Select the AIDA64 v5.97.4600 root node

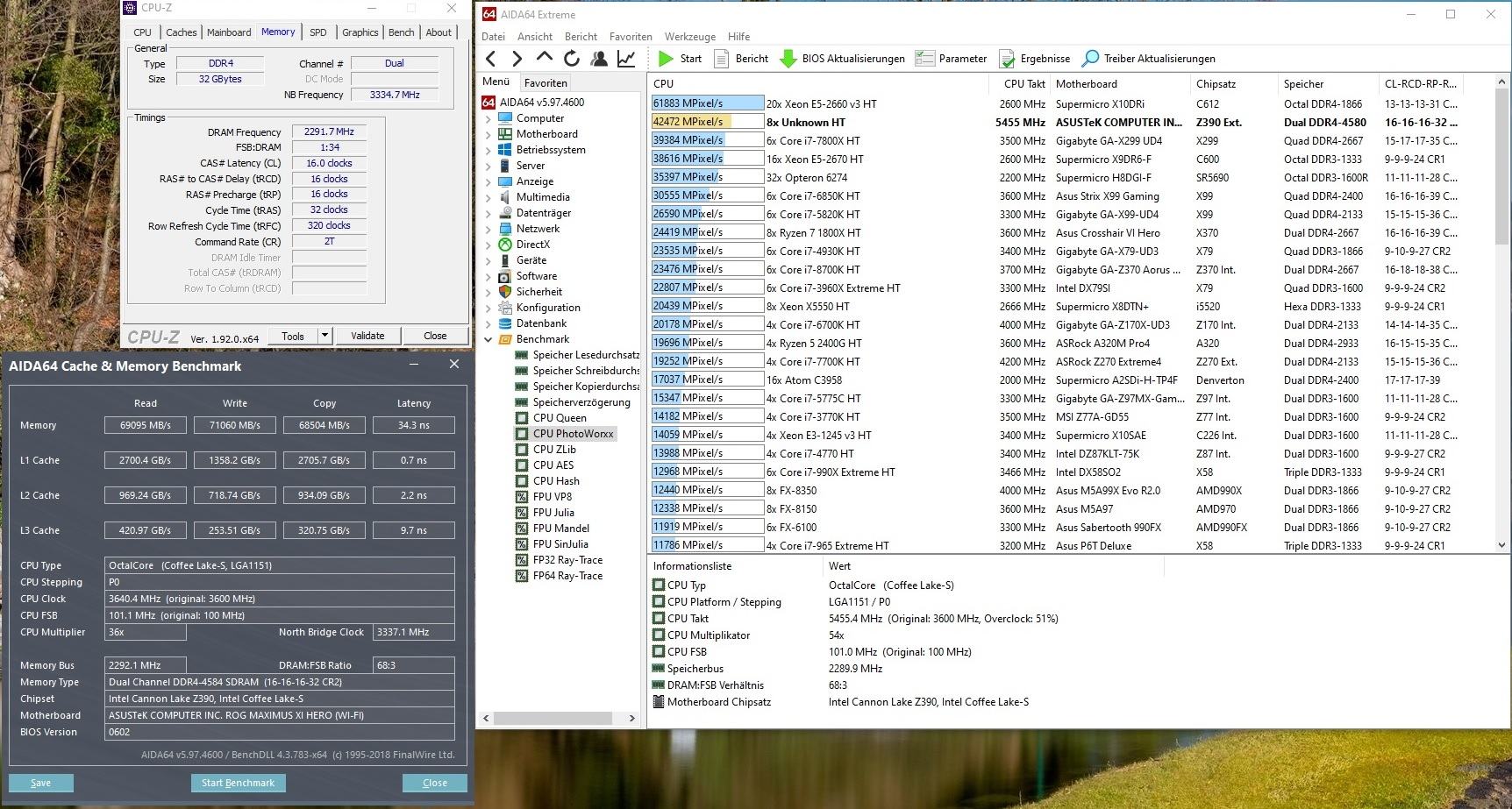pyautogui.click(x=542, y=103)
